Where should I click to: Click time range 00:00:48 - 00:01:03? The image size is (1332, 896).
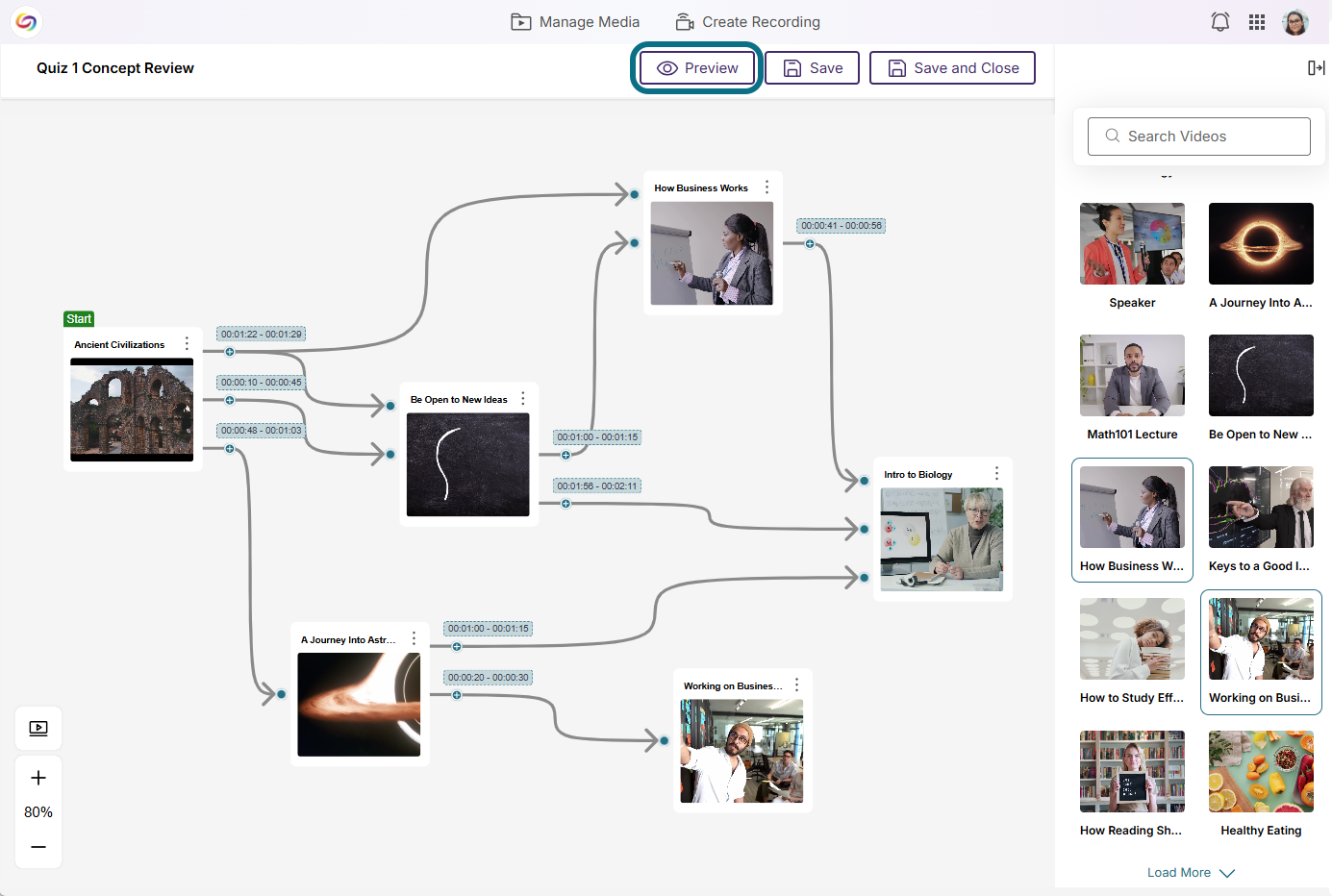coord(262,431)
